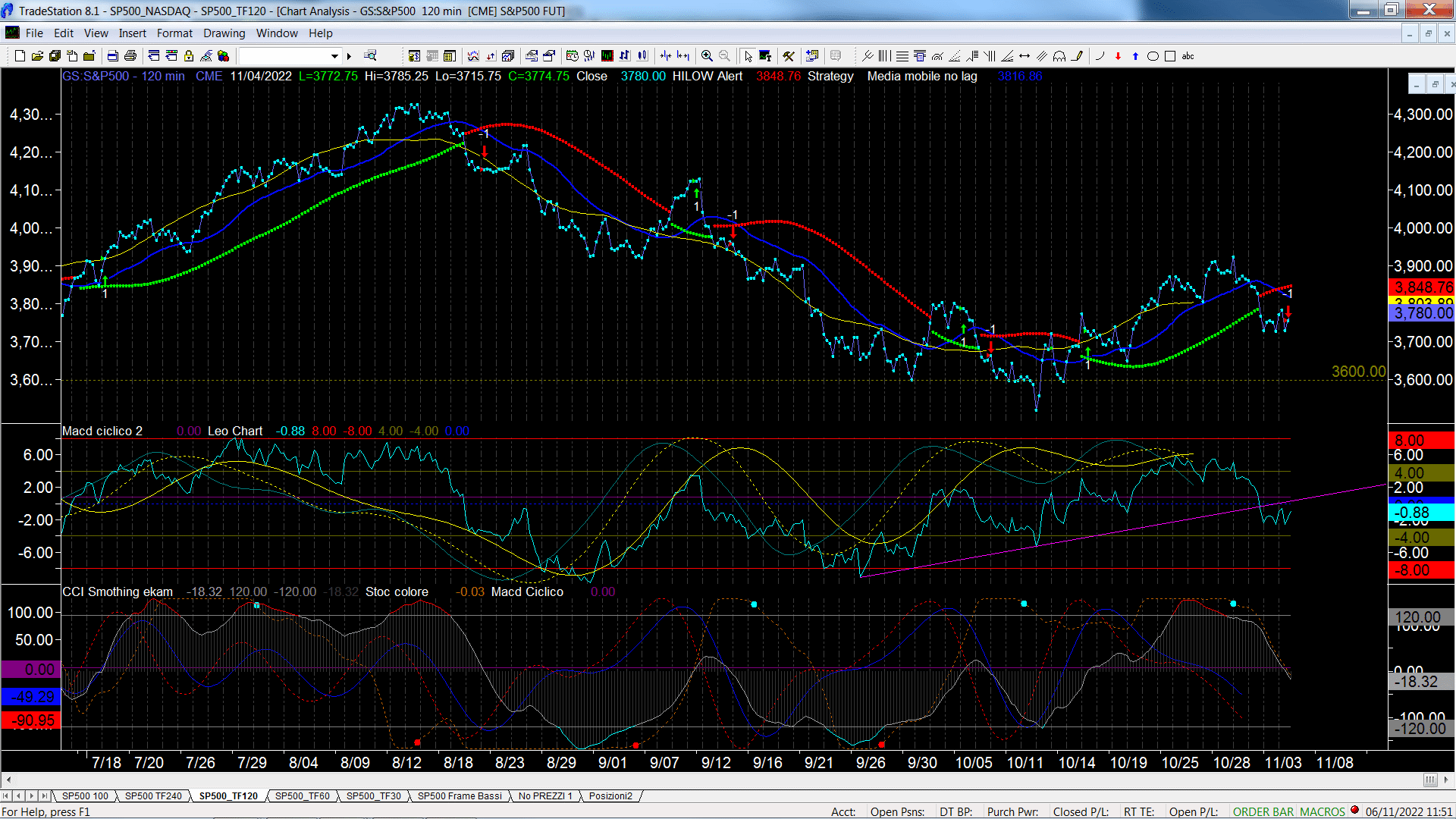The height and width of the screenshot is (819, 1456).
Task: Switch to the SP500 Frame Bassi tab
Action: (x=460, y=796)
